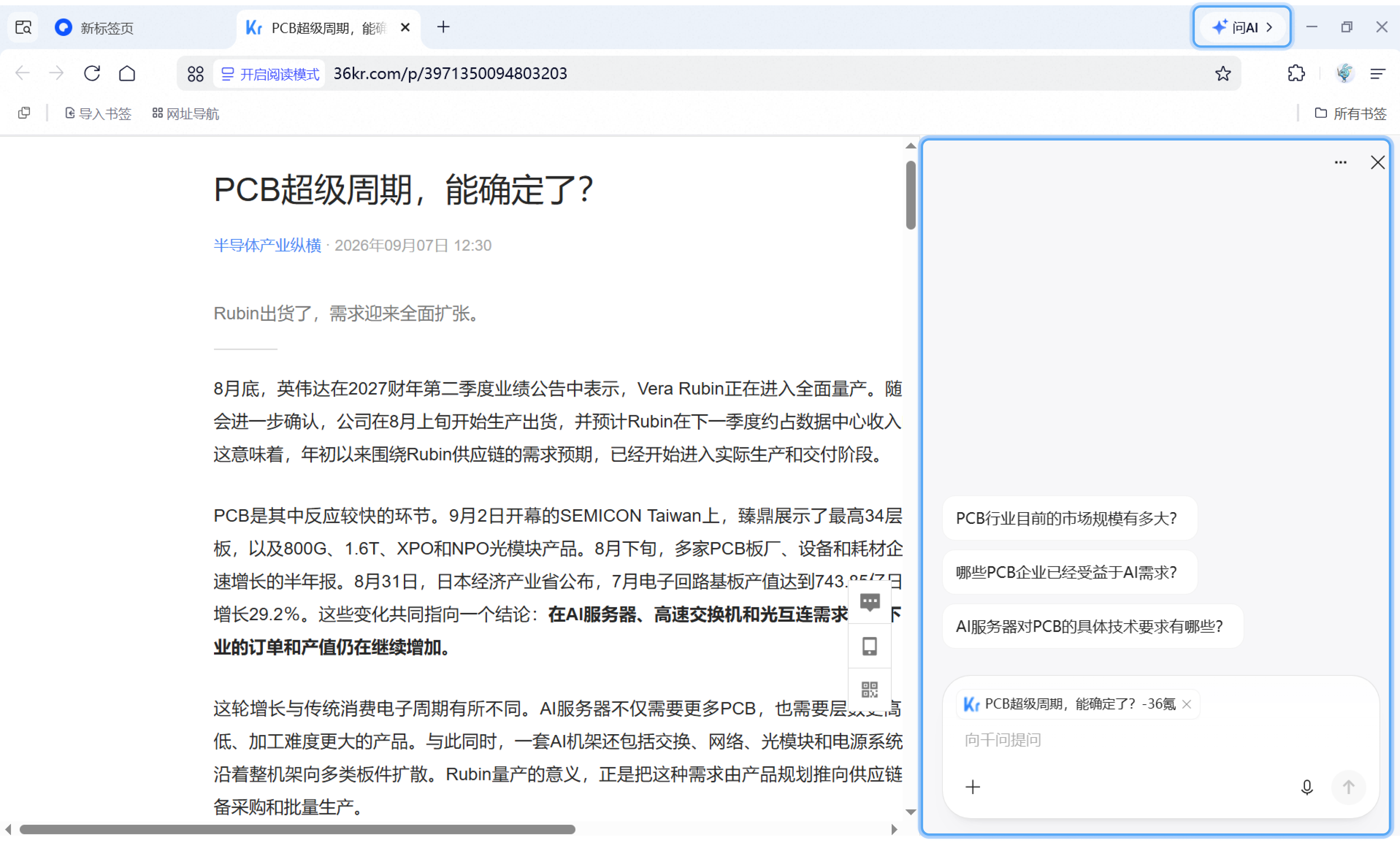The image size is (1400, 841).
Task: Start voice input with microphone
Action: [1306, 786]
